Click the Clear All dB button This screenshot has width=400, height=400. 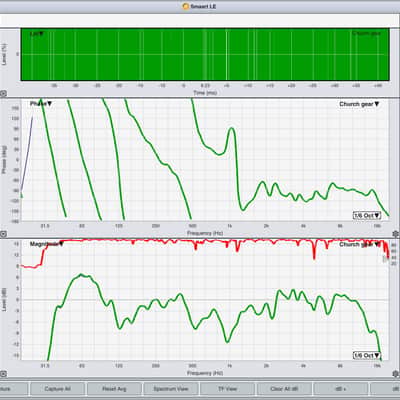pos(284,389)
